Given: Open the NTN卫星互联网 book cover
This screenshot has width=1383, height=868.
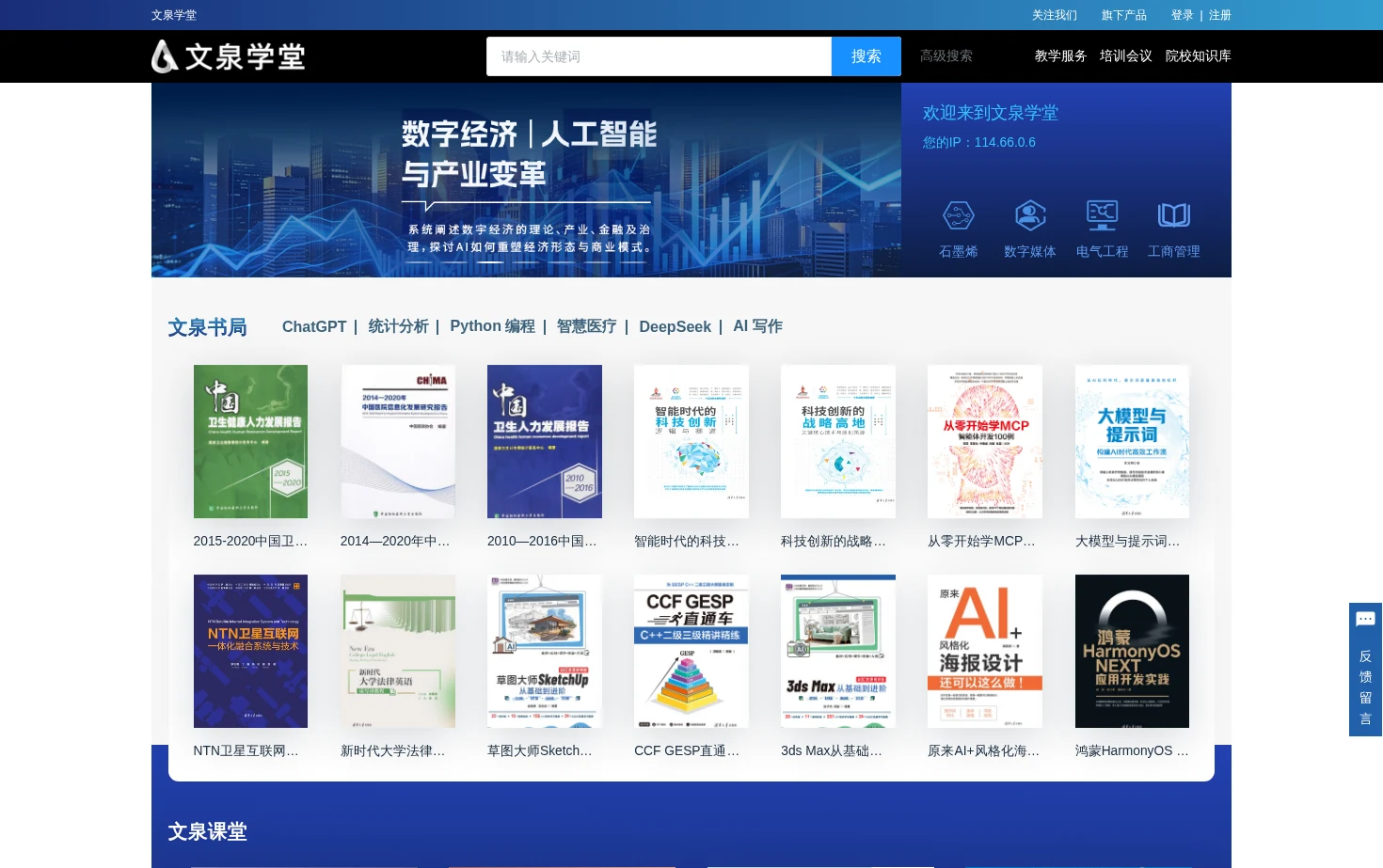Looking at the screenshot, I should (x=250, y=651).
